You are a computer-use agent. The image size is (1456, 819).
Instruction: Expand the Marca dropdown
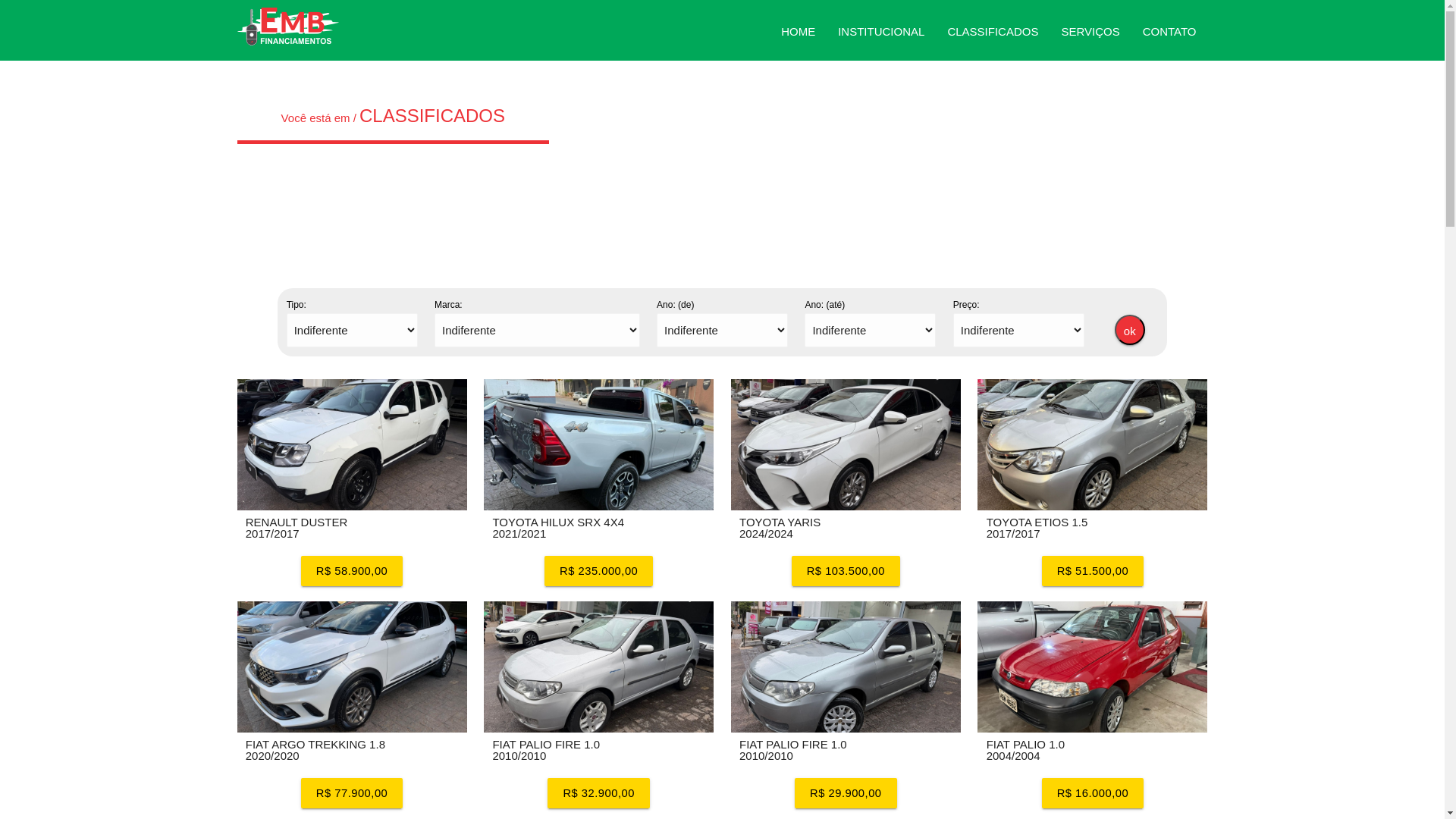click(x=537, y=331)
